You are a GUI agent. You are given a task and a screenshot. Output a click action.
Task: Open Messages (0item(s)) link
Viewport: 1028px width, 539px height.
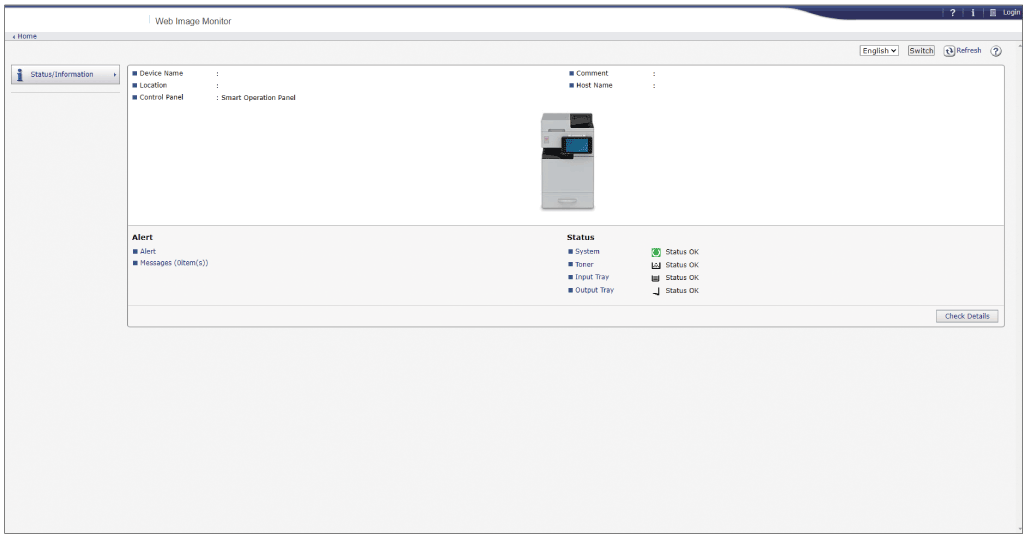tap(174, 263)
